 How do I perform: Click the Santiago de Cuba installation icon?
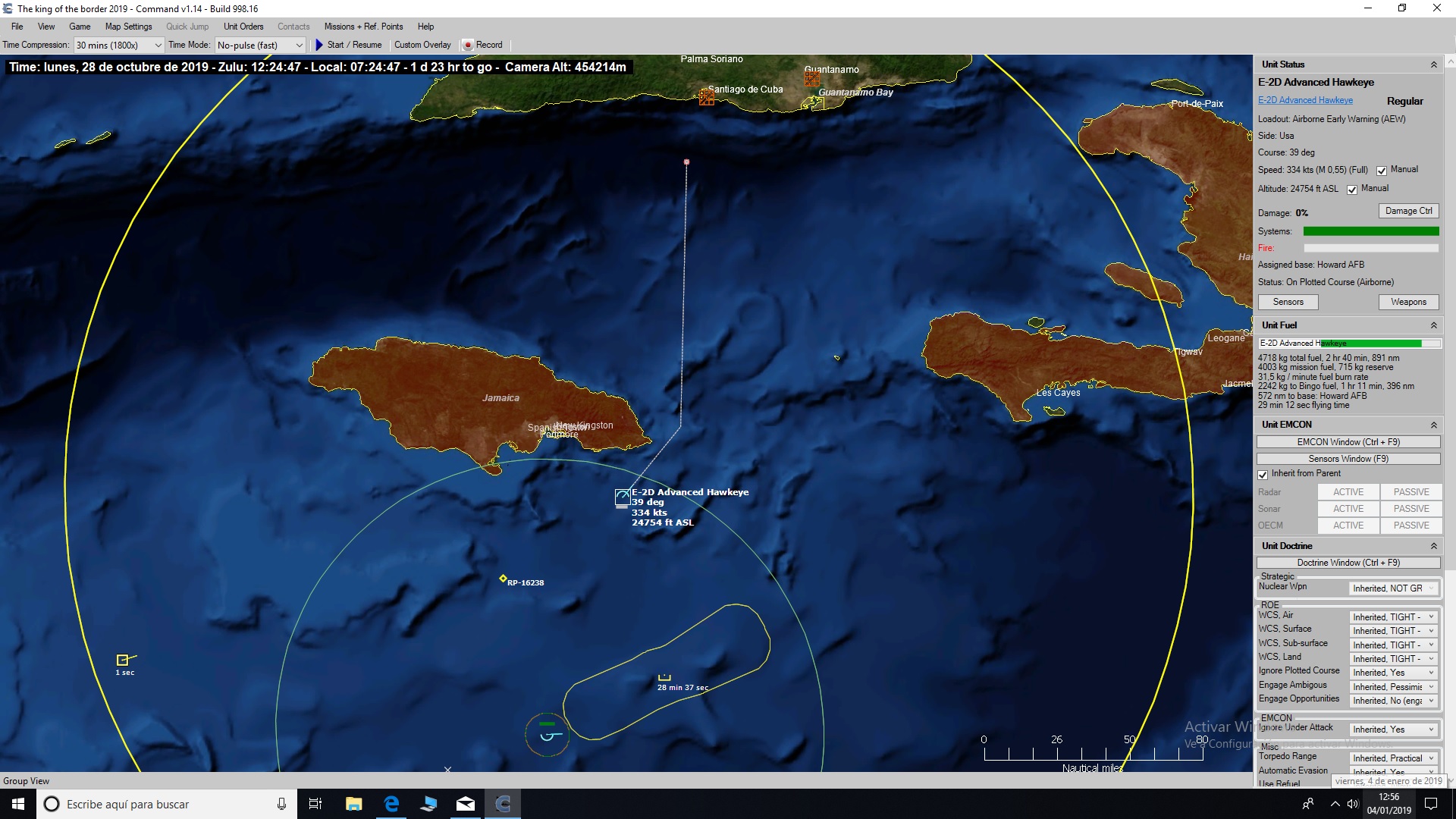point(707,97)
